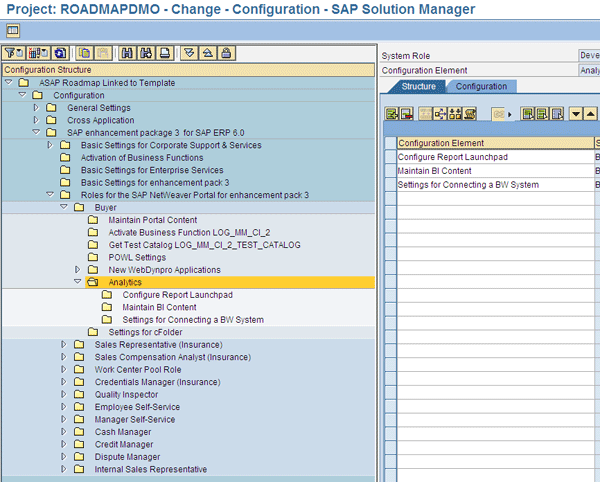600x482 pixels.
Task: Click the icon with two down arrows over boxes
Action: click(x=455, y=114)
